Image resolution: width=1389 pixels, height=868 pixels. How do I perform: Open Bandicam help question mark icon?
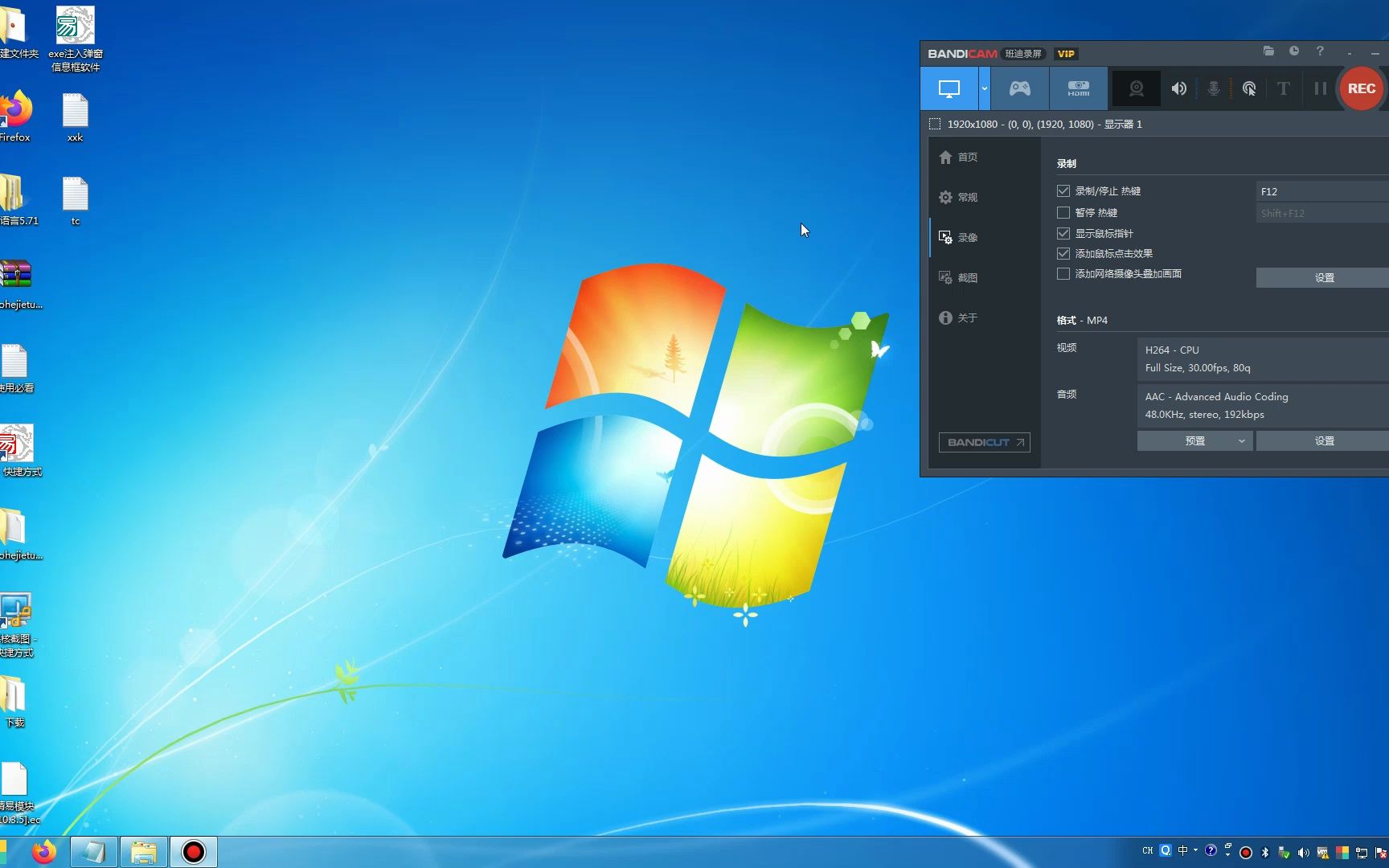[1320, 51]
